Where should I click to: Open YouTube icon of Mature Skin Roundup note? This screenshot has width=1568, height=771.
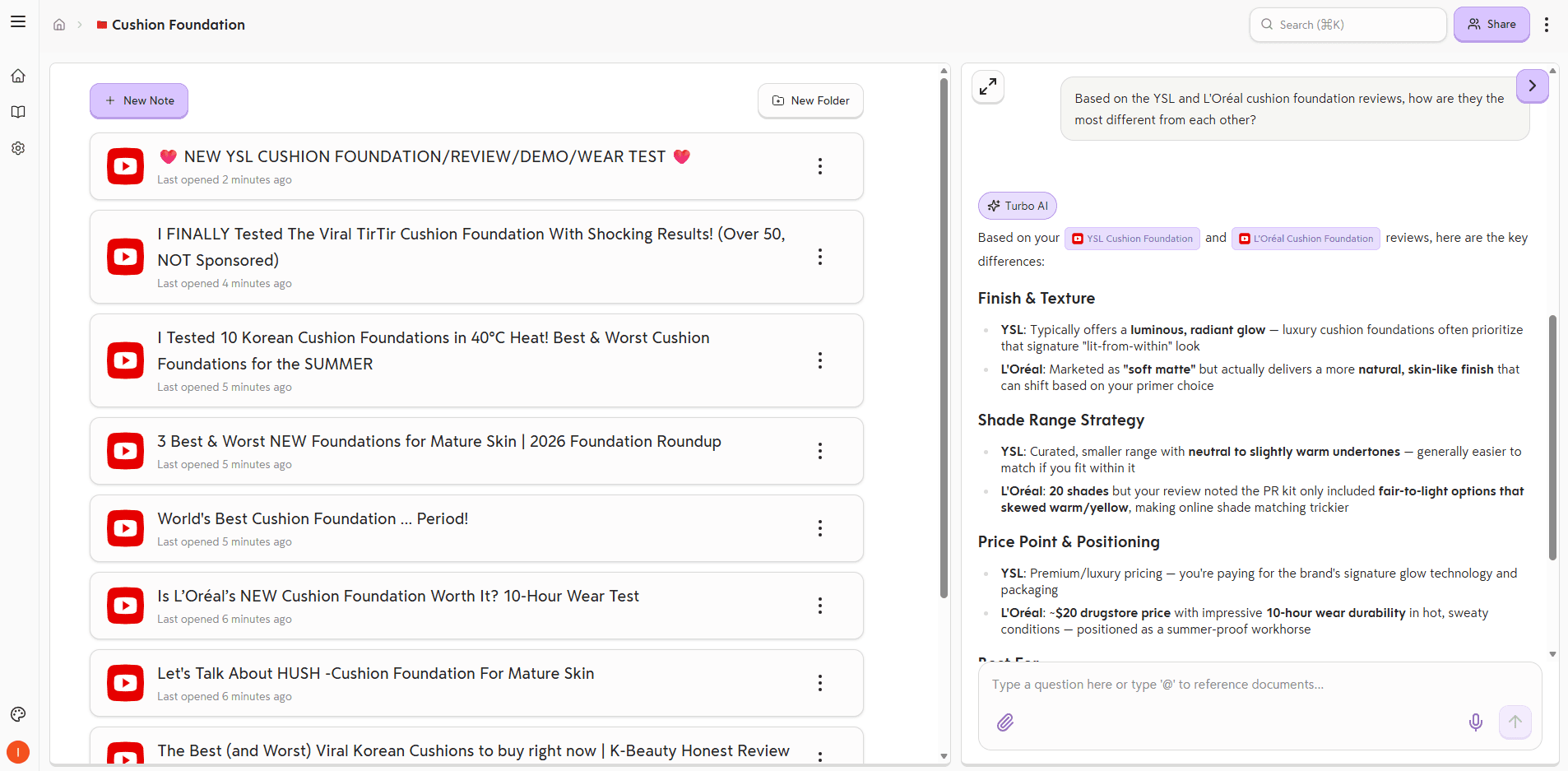[125, 451]
